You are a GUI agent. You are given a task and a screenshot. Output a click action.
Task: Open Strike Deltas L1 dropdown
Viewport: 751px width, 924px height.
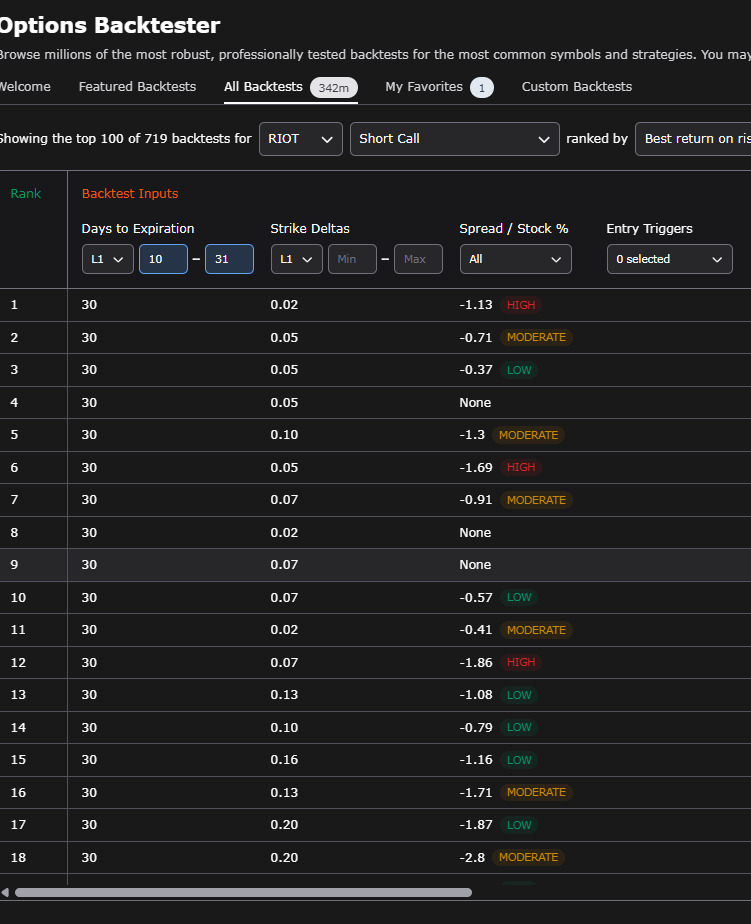tap(297, 259)
